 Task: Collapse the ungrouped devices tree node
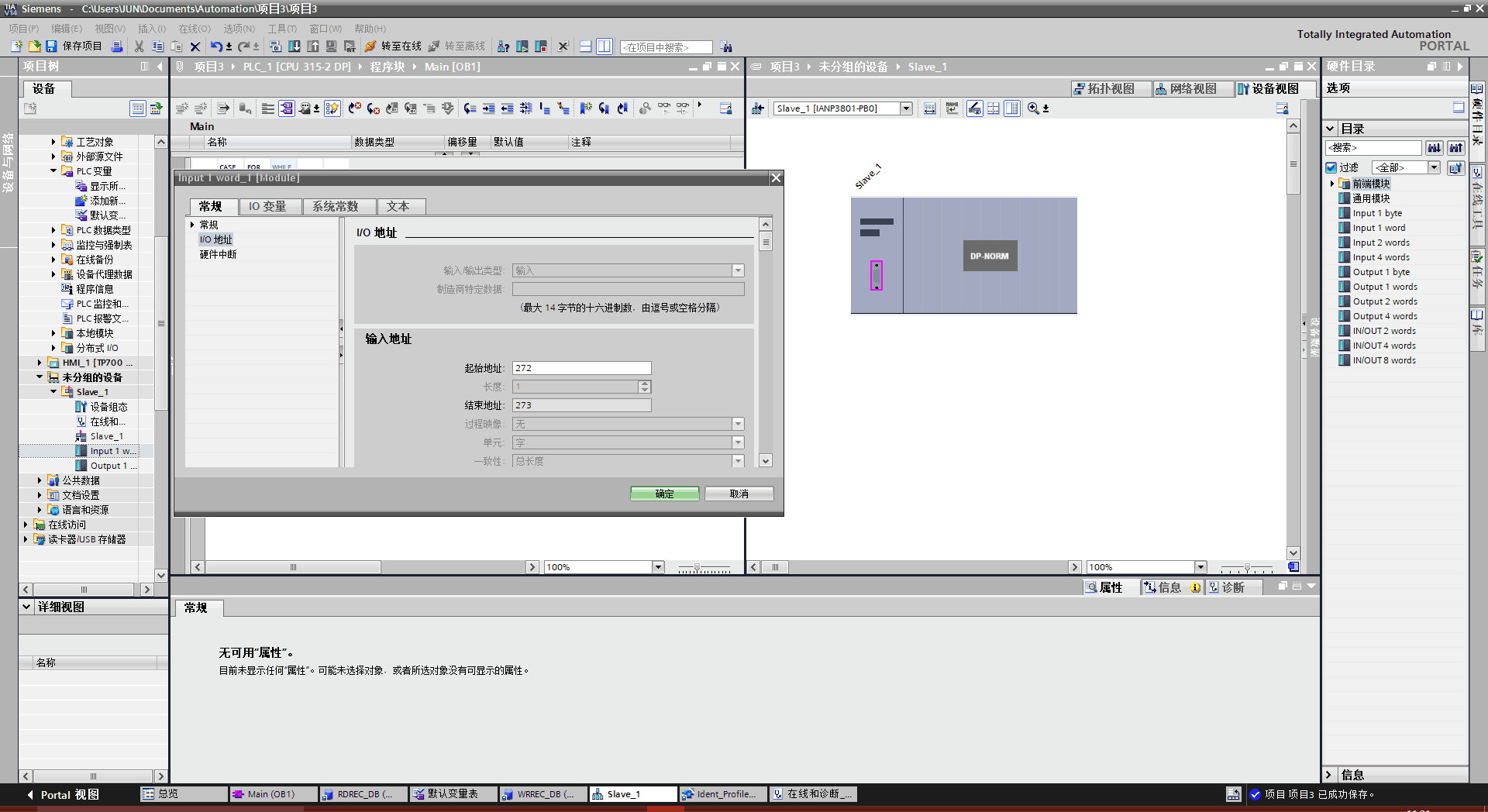(40, 377)
